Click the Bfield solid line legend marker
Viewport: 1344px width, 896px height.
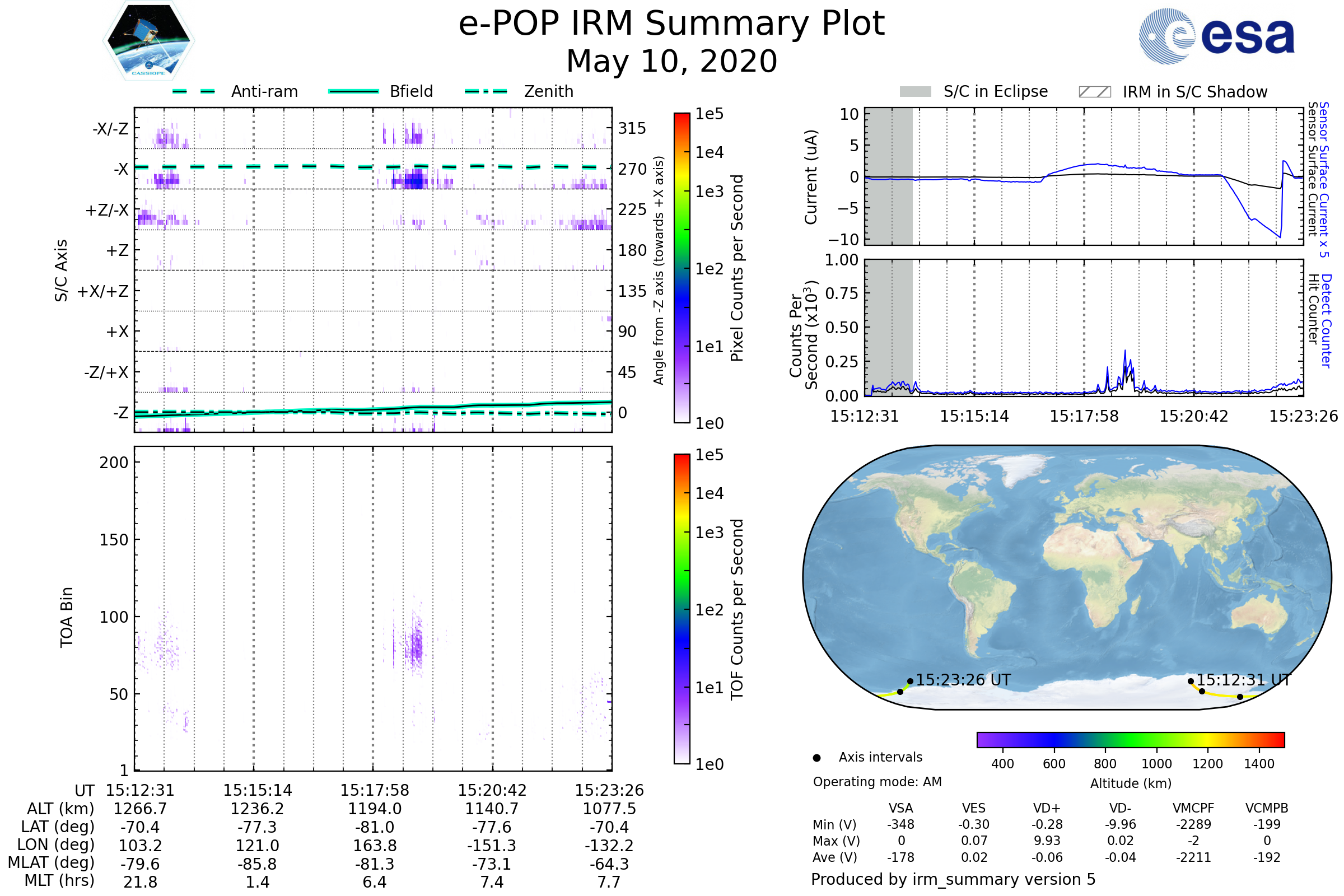pyautogui.click(x=353, y=91)
